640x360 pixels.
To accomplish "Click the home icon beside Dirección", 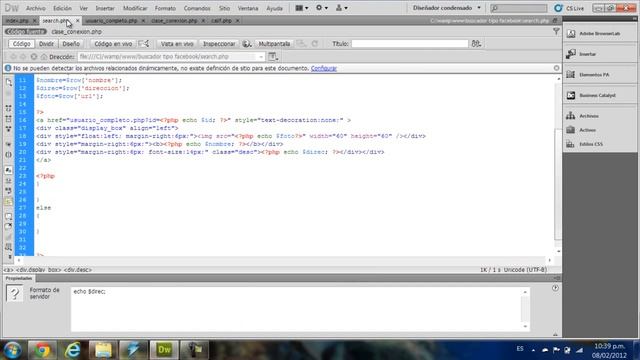I will tap(44, 57).
